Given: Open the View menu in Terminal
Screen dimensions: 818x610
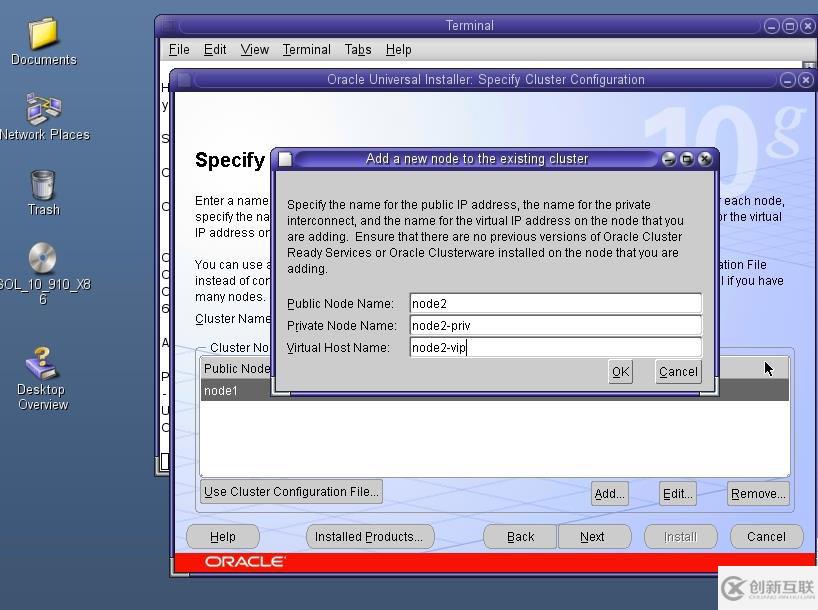Looking at the screenshot, I should coord(255,50).
